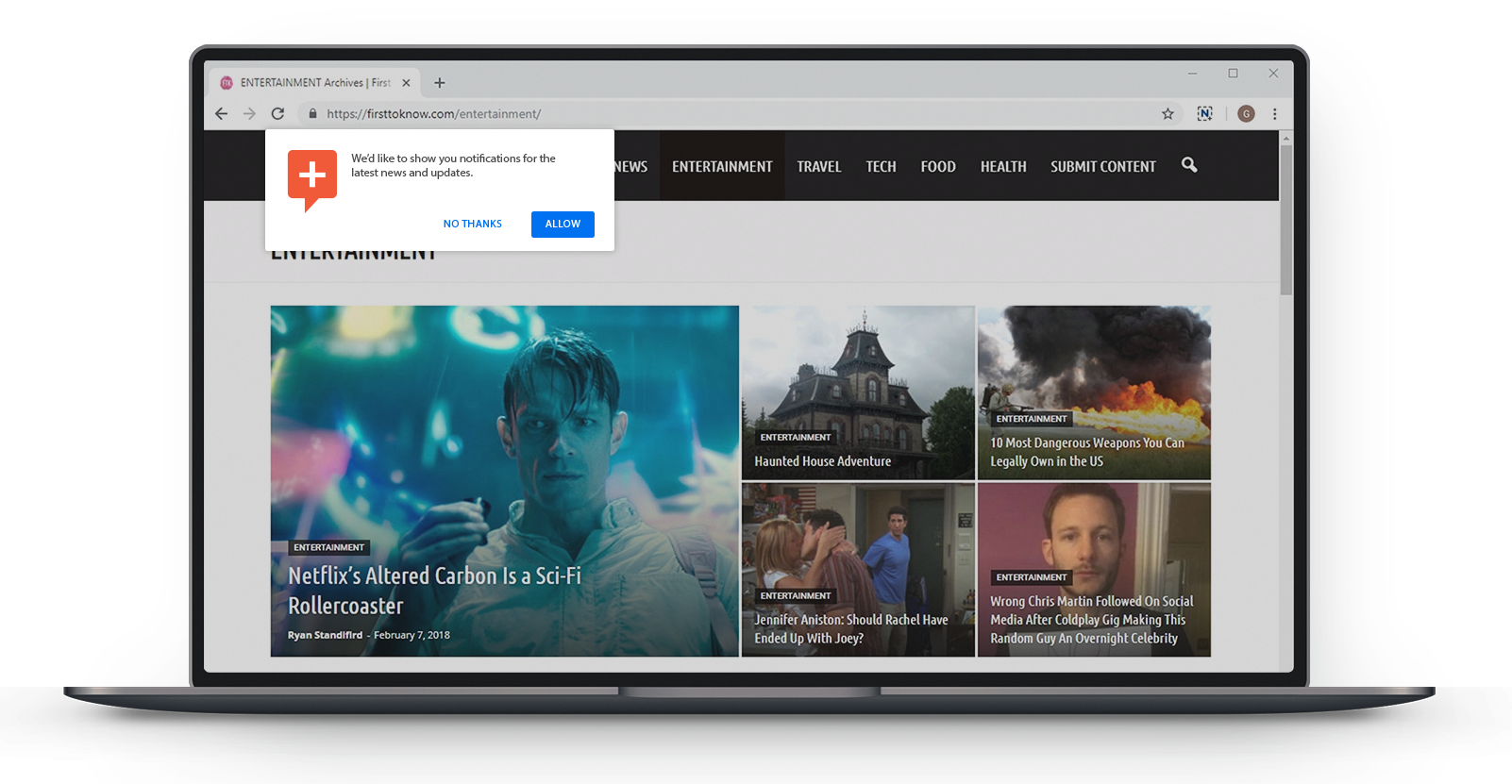Maximize the browser window
This screenshot has width=1512, height=784.
[x=1233, y=73]
